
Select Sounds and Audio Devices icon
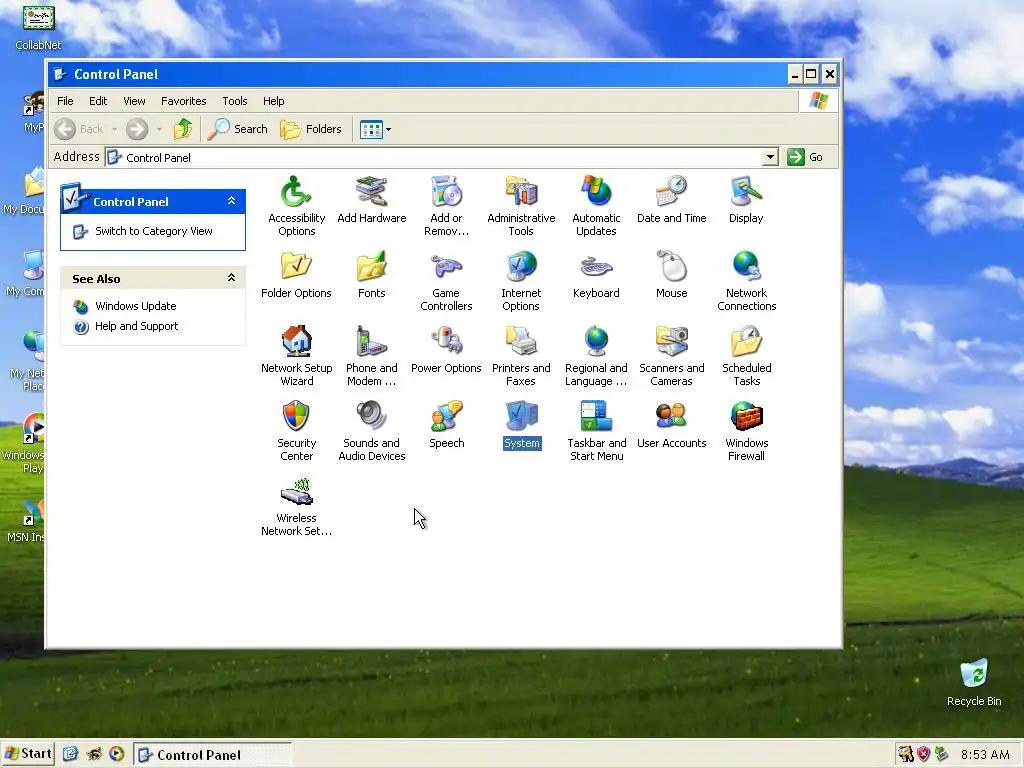[372, 430]
